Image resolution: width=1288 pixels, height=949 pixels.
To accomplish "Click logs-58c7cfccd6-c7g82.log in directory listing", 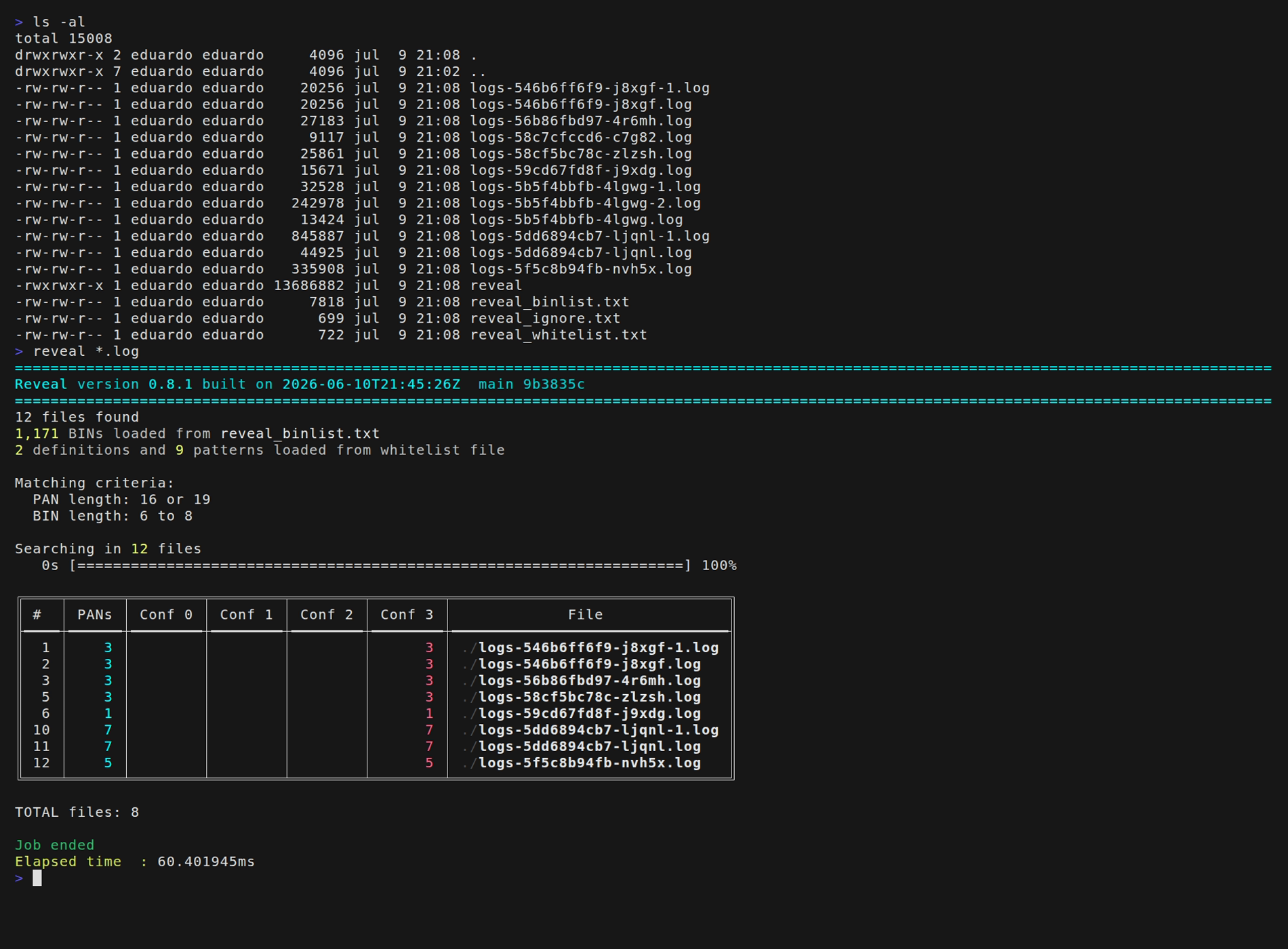I will [x=581, y=138].
